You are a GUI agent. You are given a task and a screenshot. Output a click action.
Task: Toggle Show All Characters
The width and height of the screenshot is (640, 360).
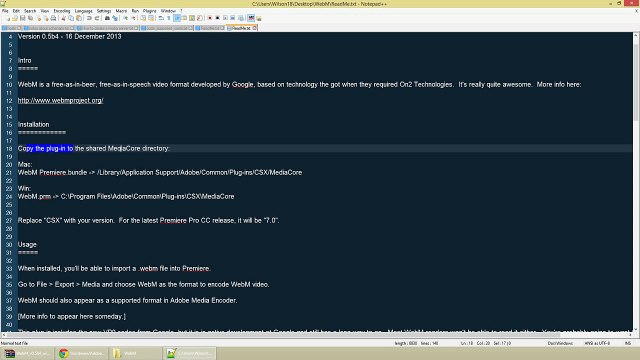click(169, 18)
